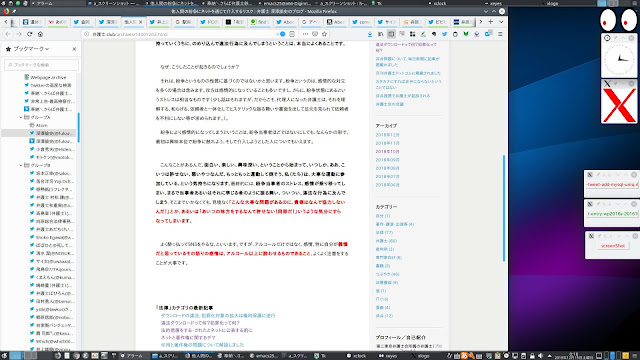Image resolution: width=640 pixels, height=360 pixels.
Task: Focus the bookmark search field
Action: pos(41,65)
